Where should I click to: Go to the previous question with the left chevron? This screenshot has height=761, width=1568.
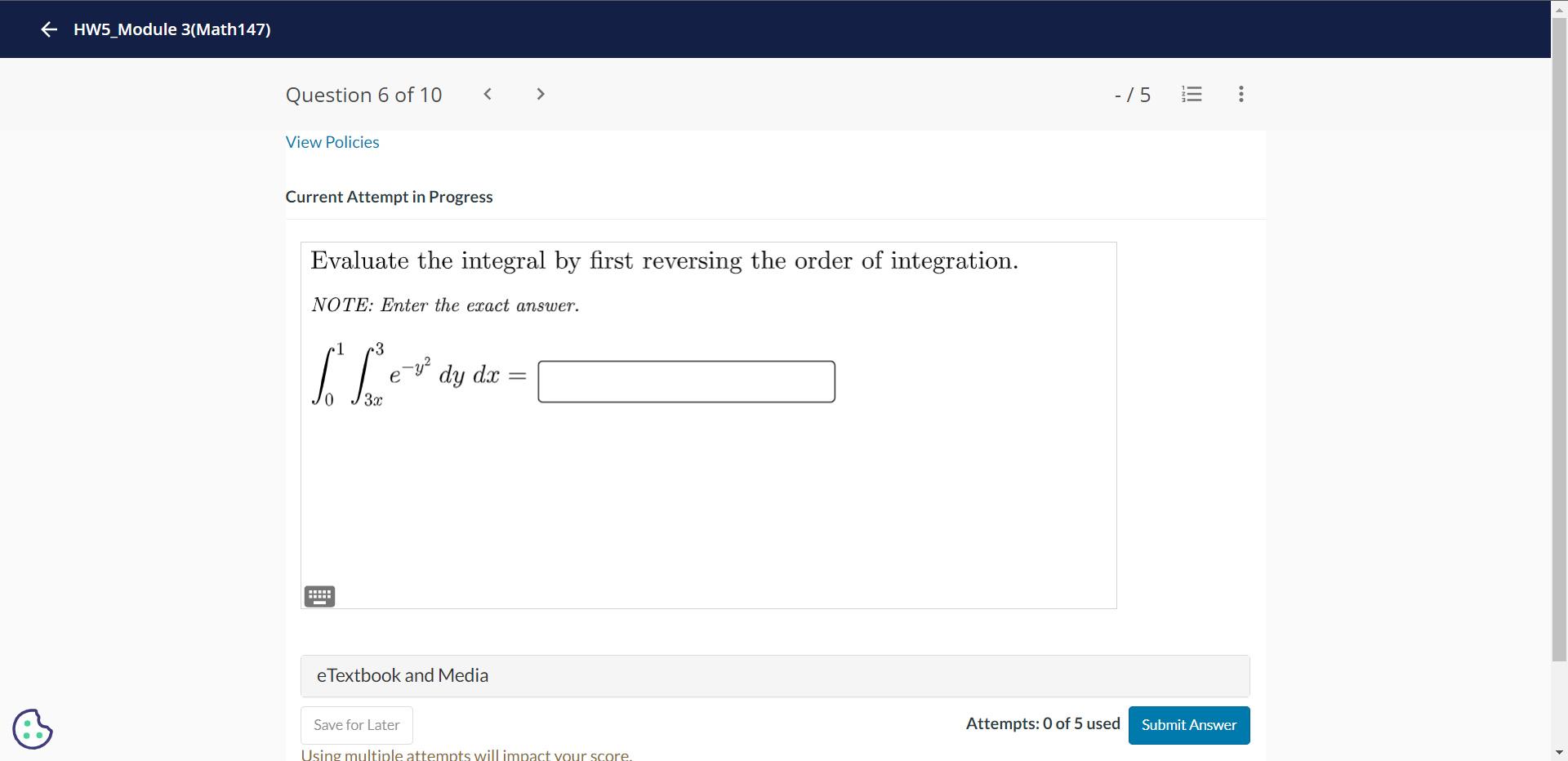487,94
